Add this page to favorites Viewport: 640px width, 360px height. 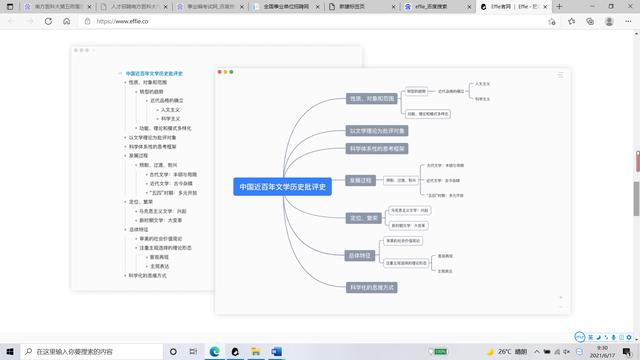point(571,21)
